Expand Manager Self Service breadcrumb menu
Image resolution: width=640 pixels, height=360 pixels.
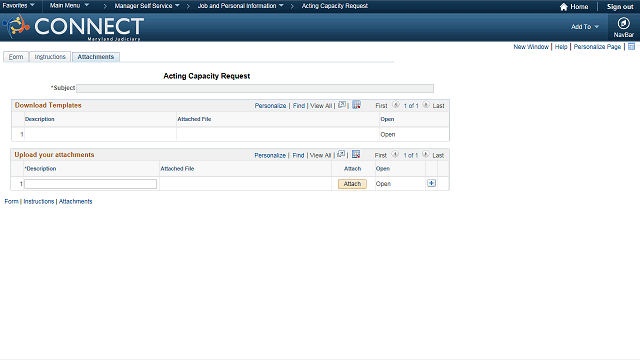pyautogui.click(x=147, y=6)
